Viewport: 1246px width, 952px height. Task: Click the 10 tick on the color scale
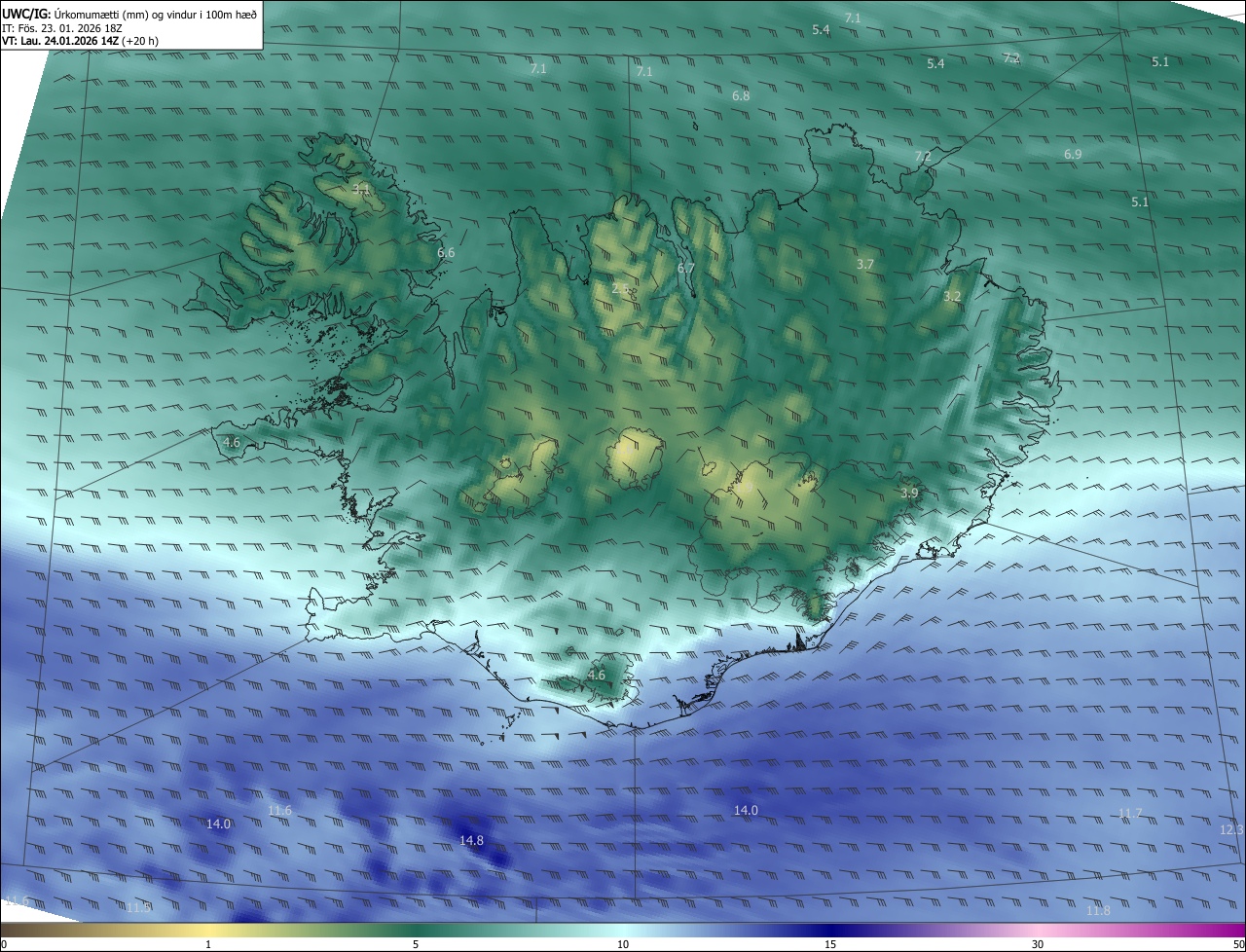pos(623,945)
